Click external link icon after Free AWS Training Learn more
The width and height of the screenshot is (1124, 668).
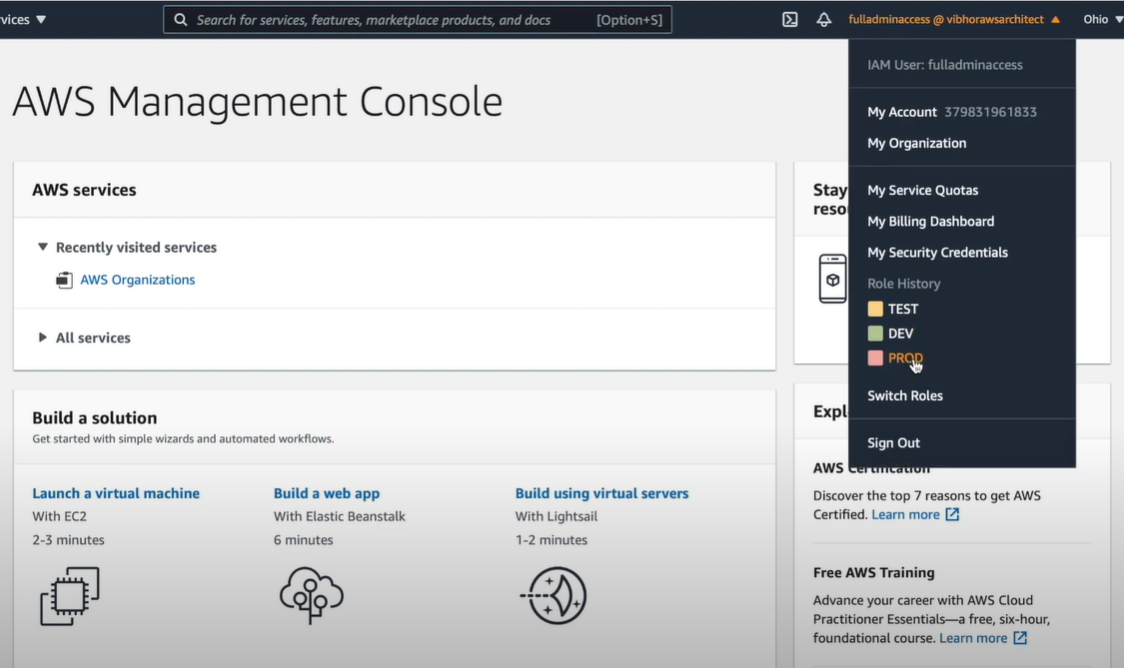click(x=1020, y=638)
